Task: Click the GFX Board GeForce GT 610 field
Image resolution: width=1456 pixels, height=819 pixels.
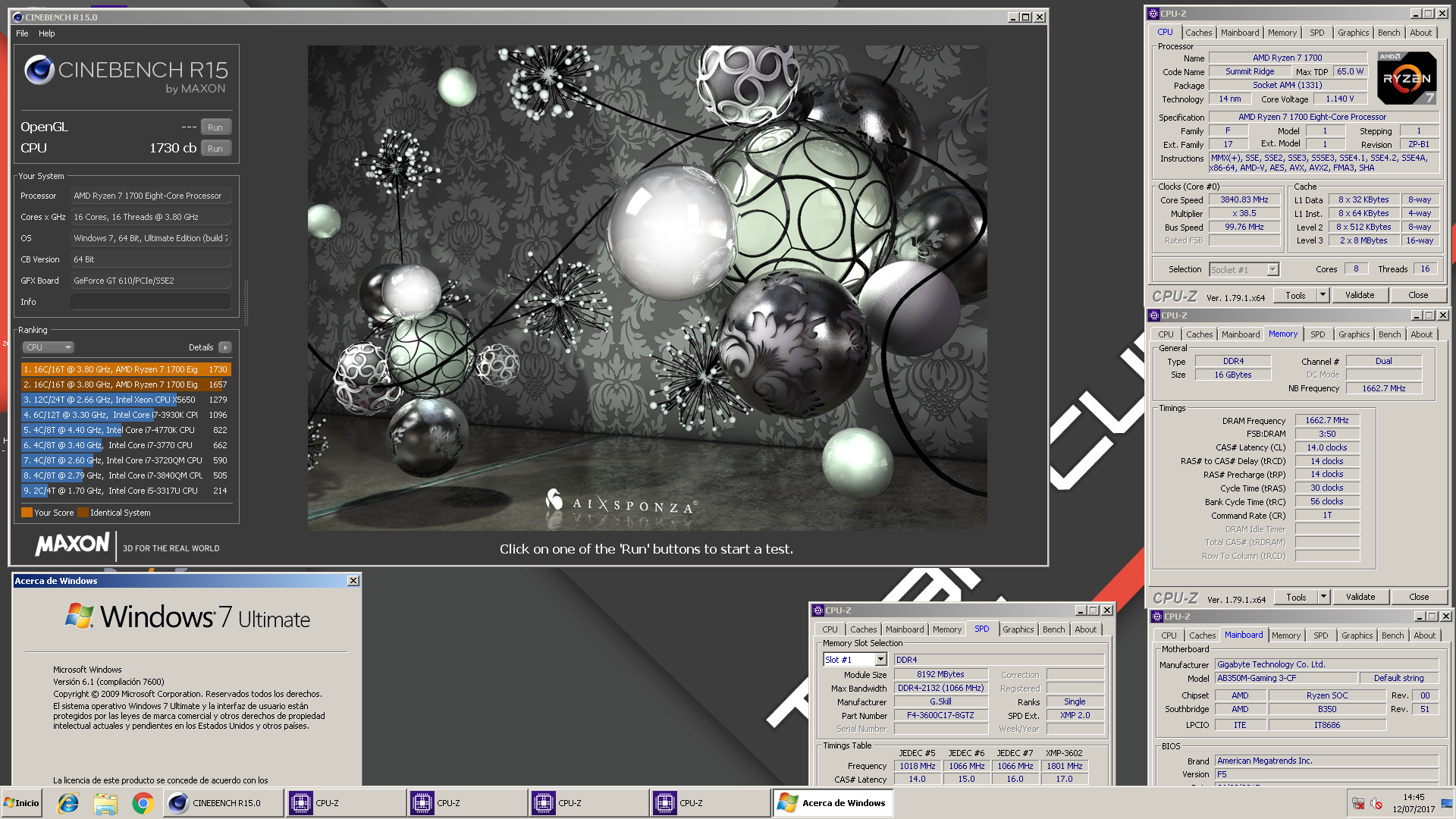Action: coord(150,281)
